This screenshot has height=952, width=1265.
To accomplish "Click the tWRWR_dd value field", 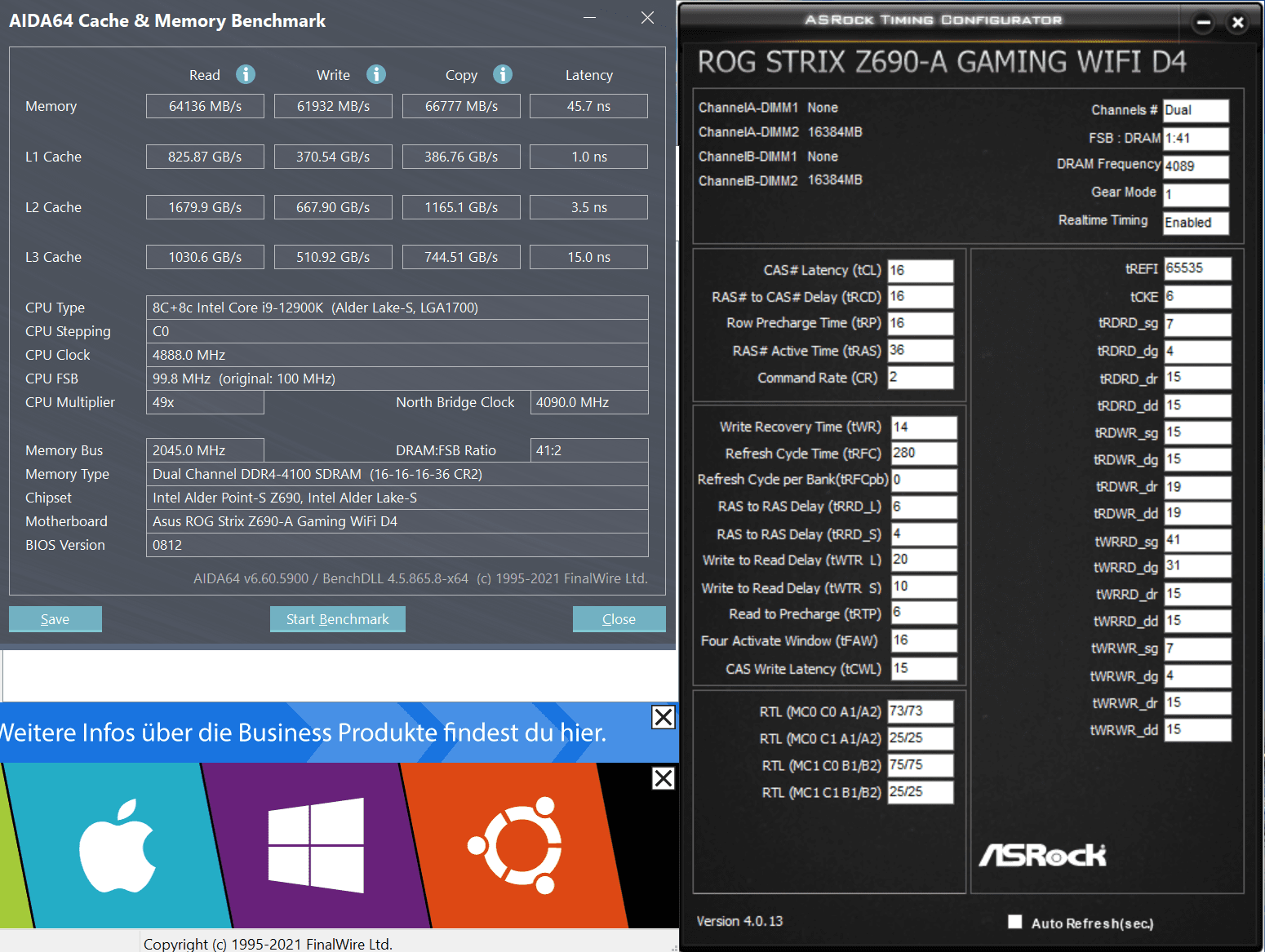I will point(1197,730).
